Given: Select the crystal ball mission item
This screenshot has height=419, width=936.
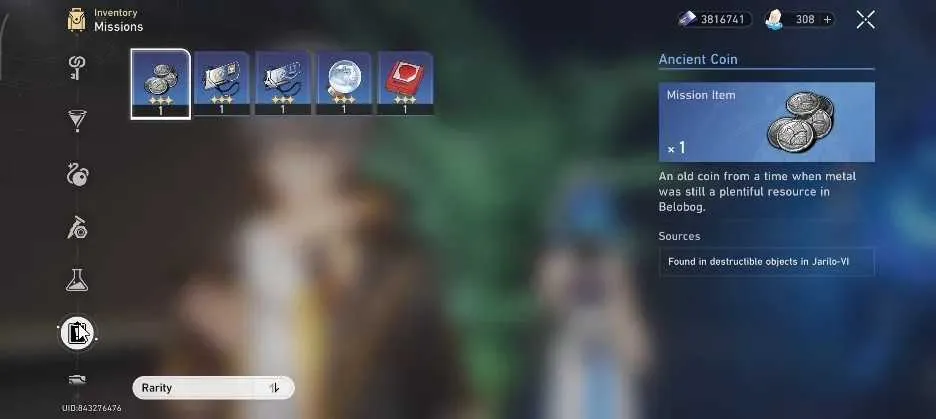Looking at the screenshot, I should click(344, 83).
